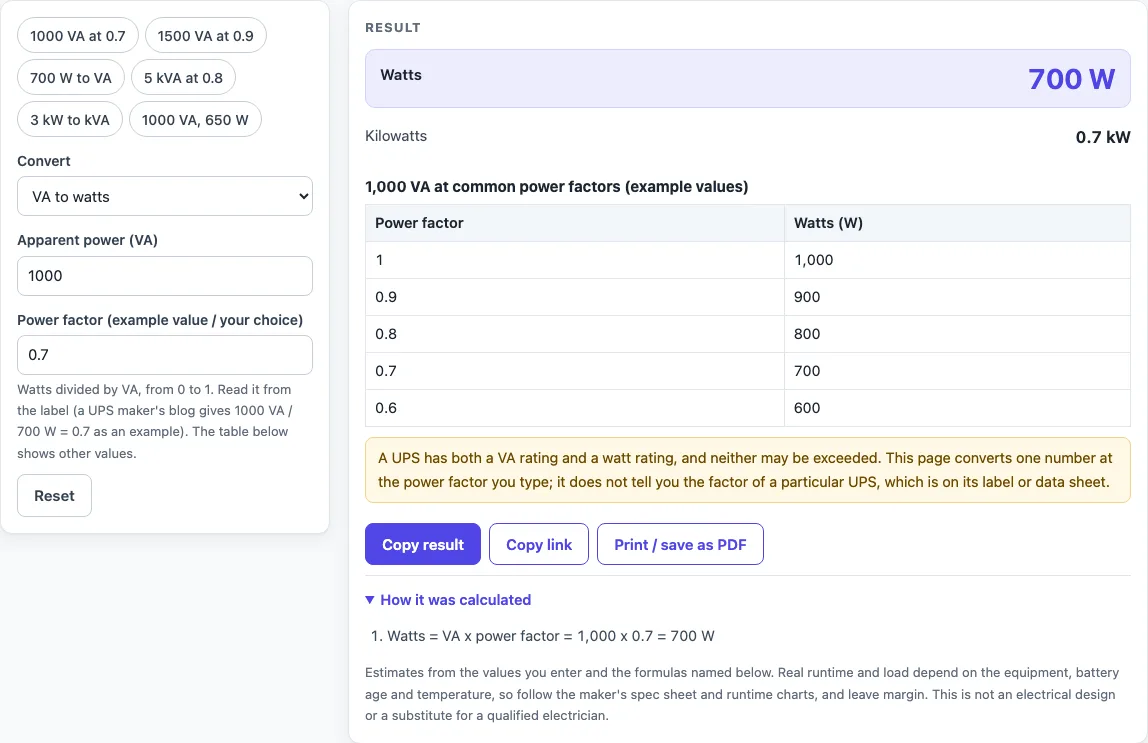Screen dimensions: 1148x743
Task: Focus the Apparent power (VA) field
Action: click(165, 276)
